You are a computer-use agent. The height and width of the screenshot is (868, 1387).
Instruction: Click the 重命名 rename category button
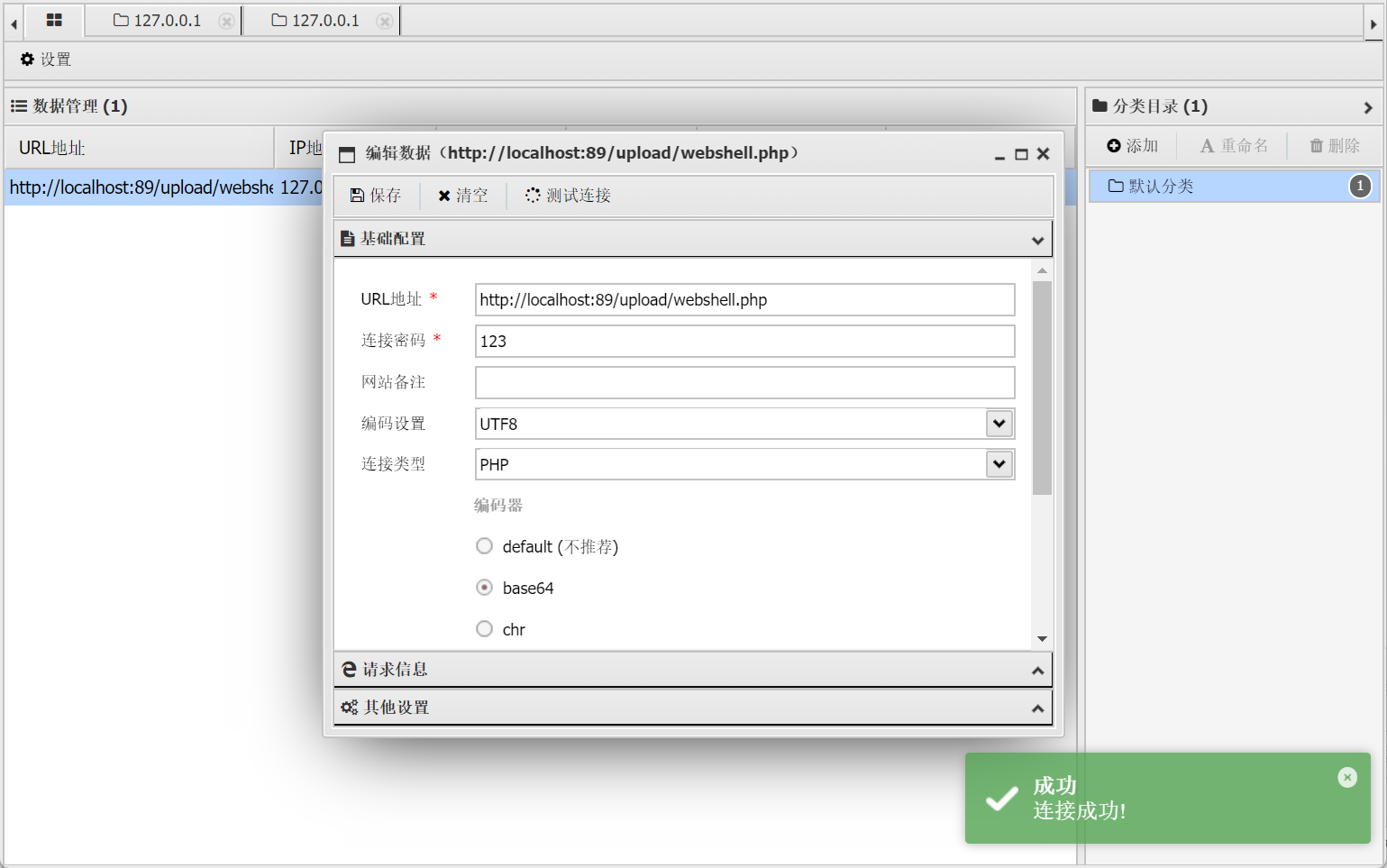tap(1234, 146)
